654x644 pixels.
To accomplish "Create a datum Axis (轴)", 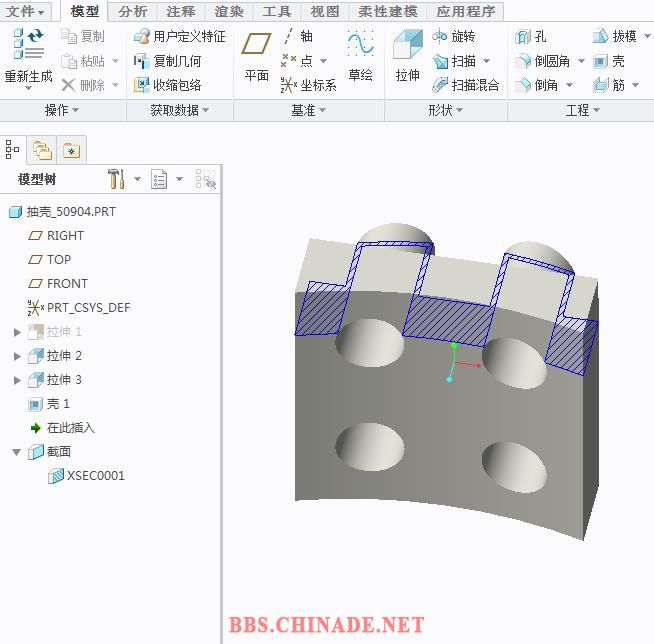I will (297, 36).
